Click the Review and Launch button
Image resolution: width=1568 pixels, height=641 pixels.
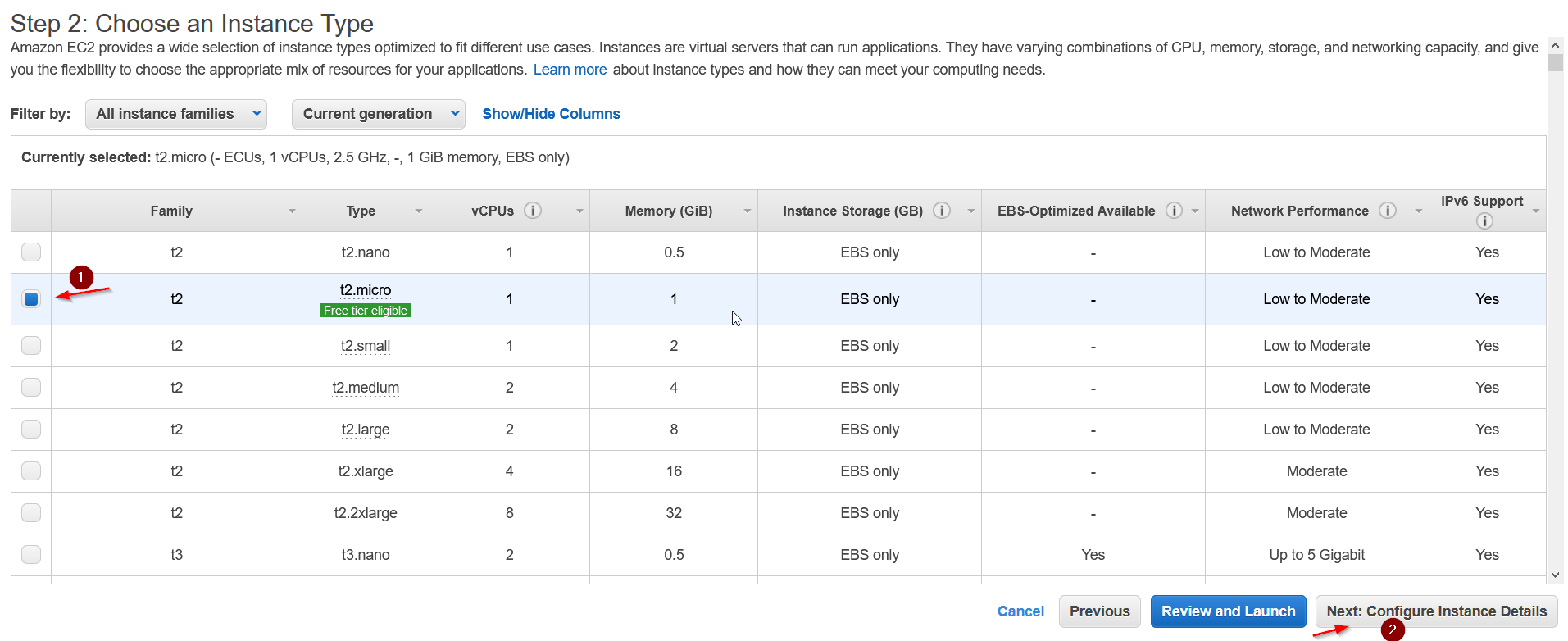[1228, 611]
